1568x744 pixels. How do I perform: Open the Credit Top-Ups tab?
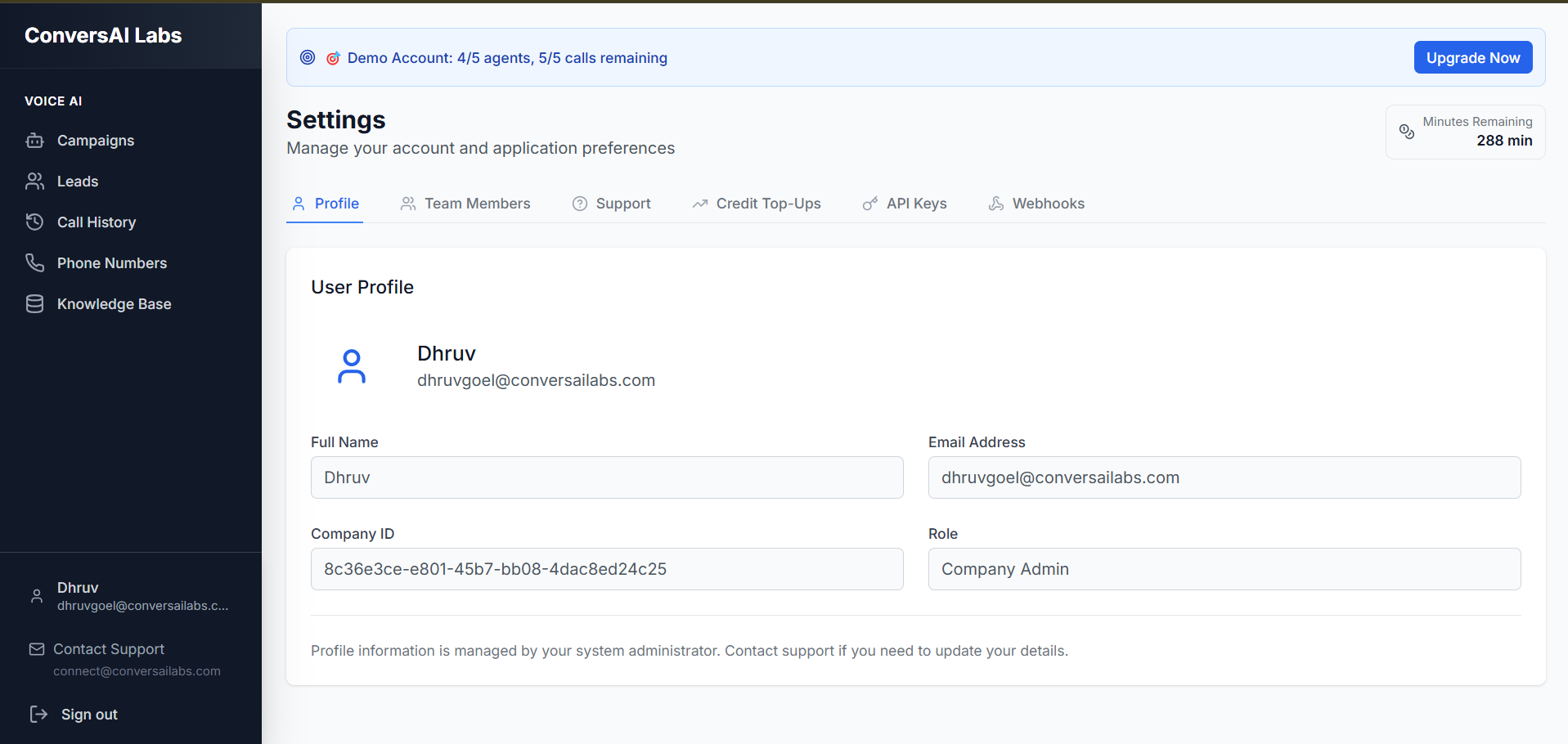[x=757, y=204]
